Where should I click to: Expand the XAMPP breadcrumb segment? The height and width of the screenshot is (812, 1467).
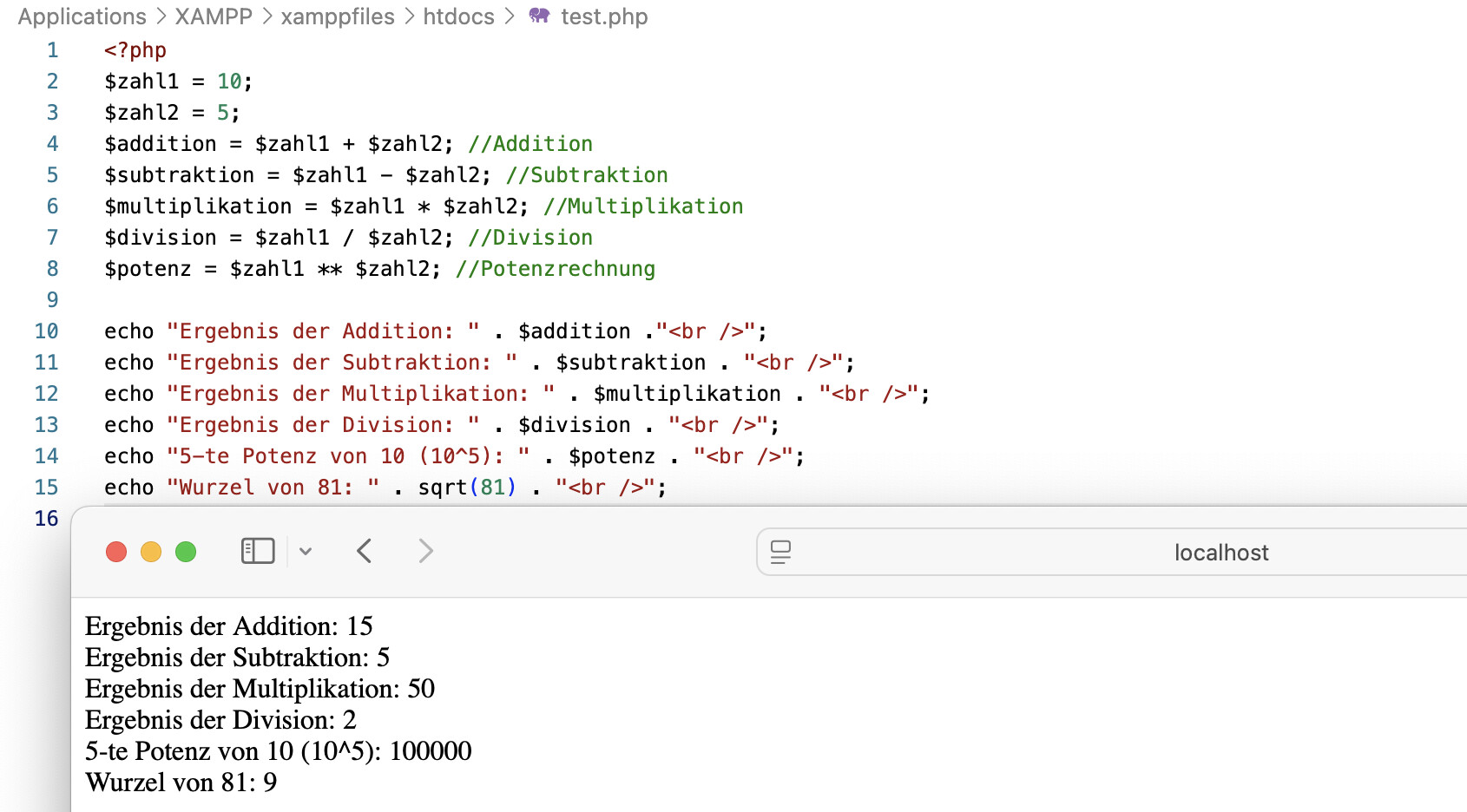click(214, 16)
